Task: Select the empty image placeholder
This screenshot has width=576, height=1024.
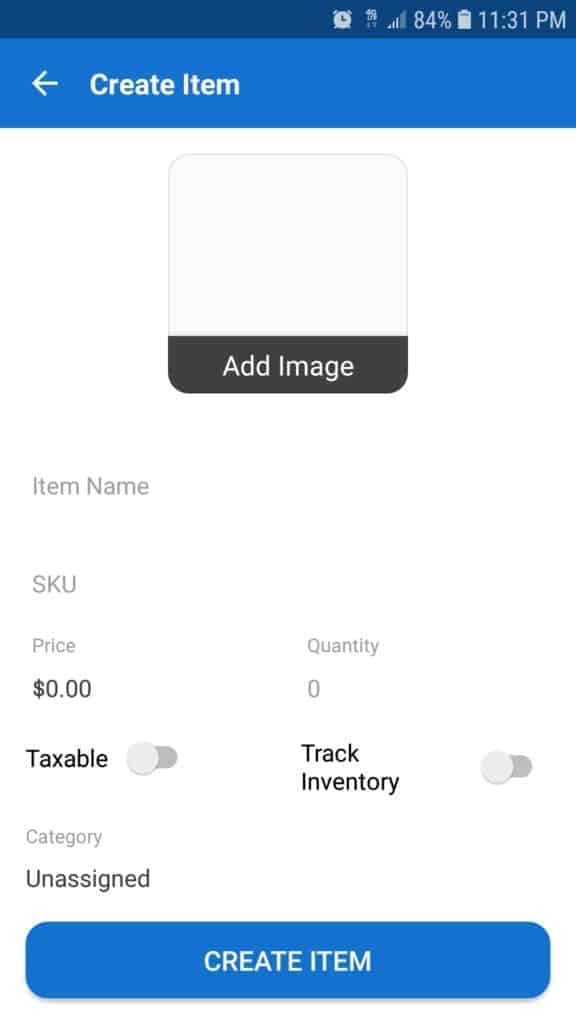Action: pos(288,245)
